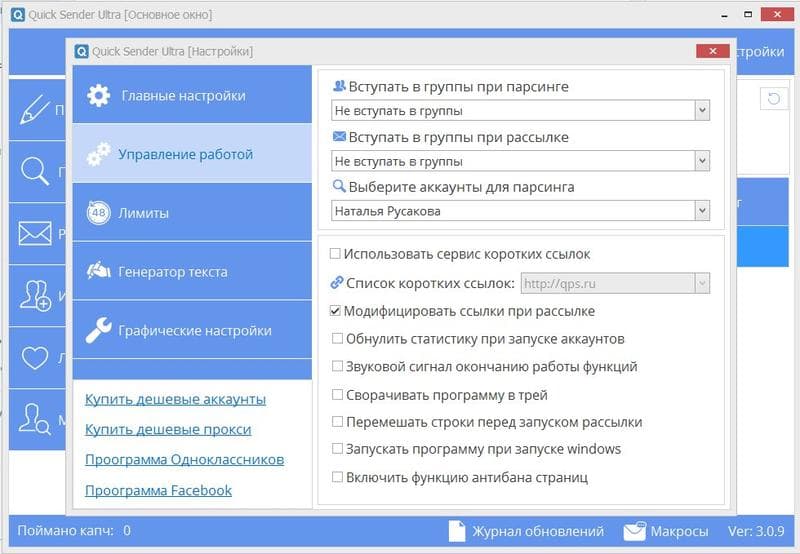800x554 pixels.
Task: Open Макросы in the status bar
Action: (680, 531)
